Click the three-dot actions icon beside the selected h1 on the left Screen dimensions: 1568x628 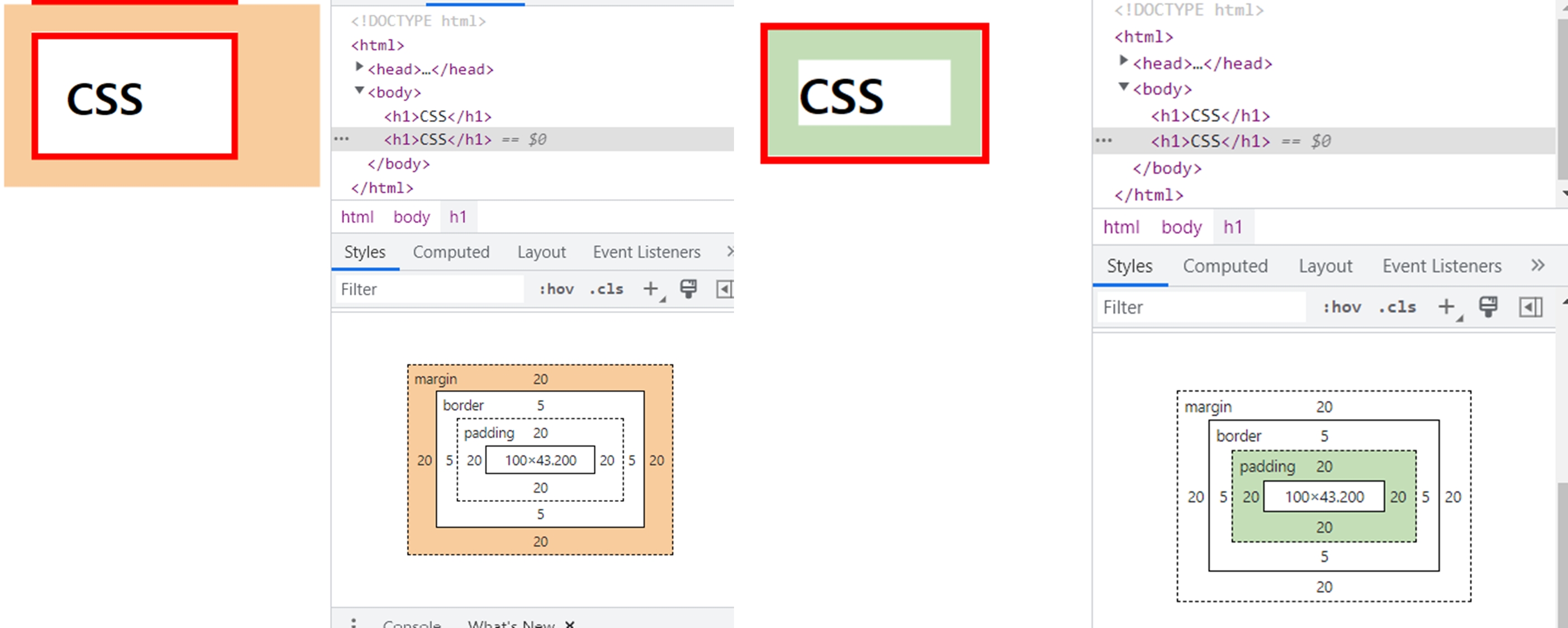(341, 140)
